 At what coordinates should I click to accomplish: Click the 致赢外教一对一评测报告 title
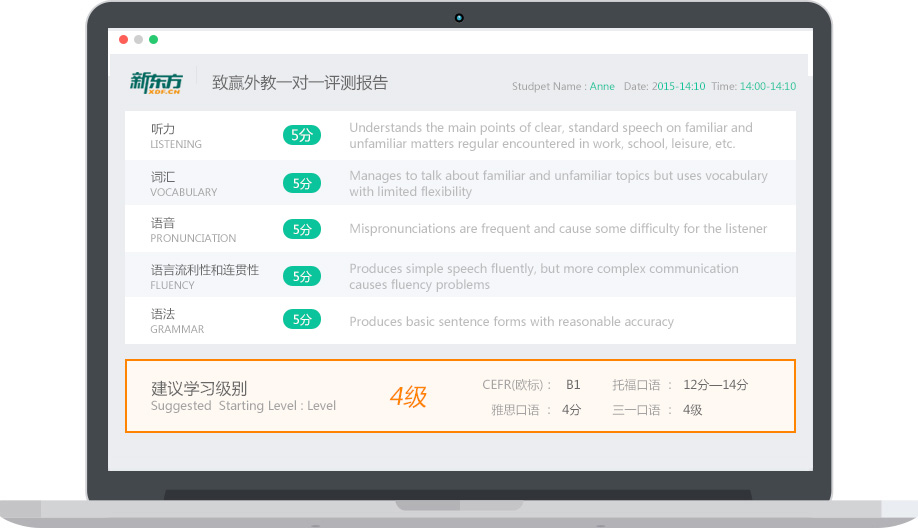(300, 83)
